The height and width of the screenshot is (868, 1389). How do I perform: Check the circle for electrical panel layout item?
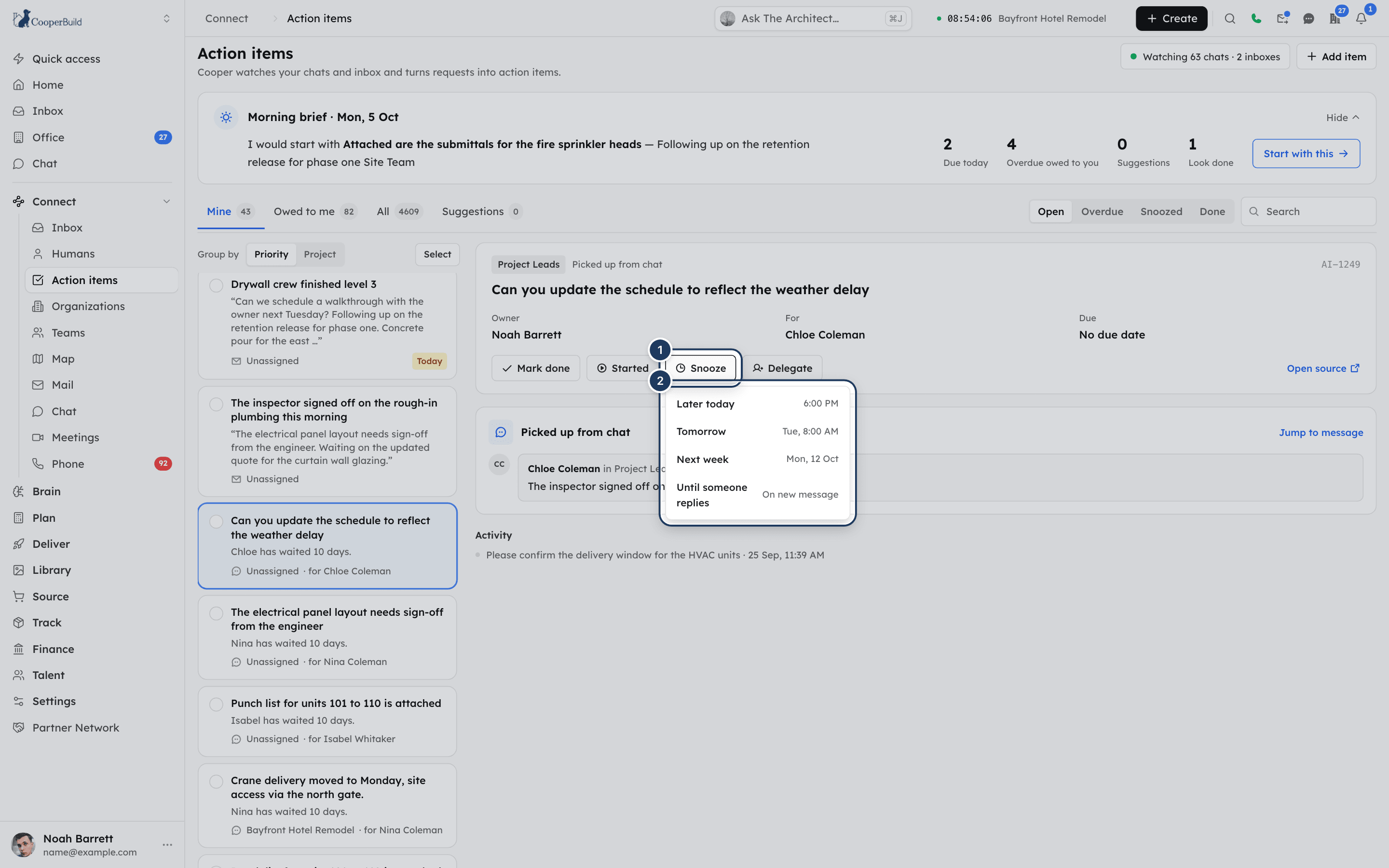tap(216, 613)
